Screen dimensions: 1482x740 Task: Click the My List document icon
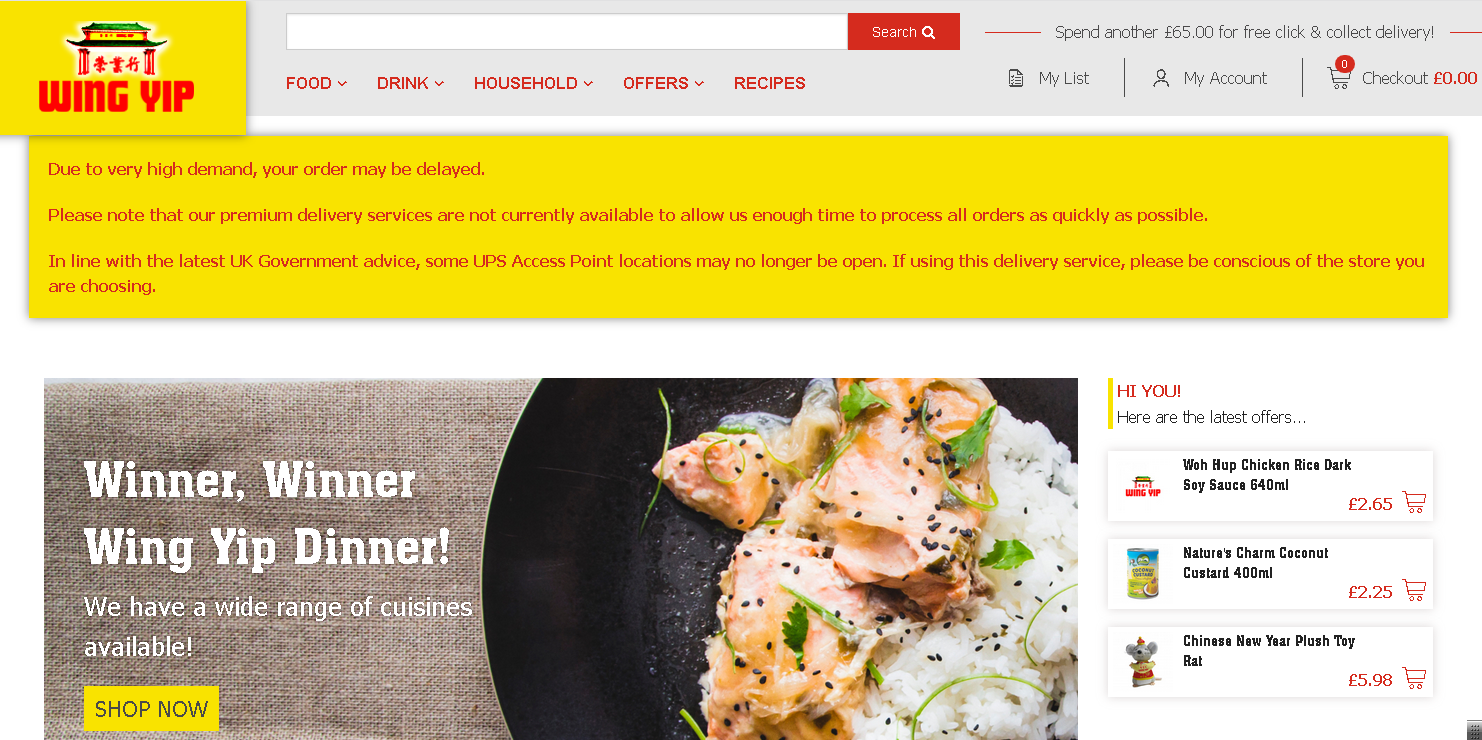click(x=1016, y=78)
